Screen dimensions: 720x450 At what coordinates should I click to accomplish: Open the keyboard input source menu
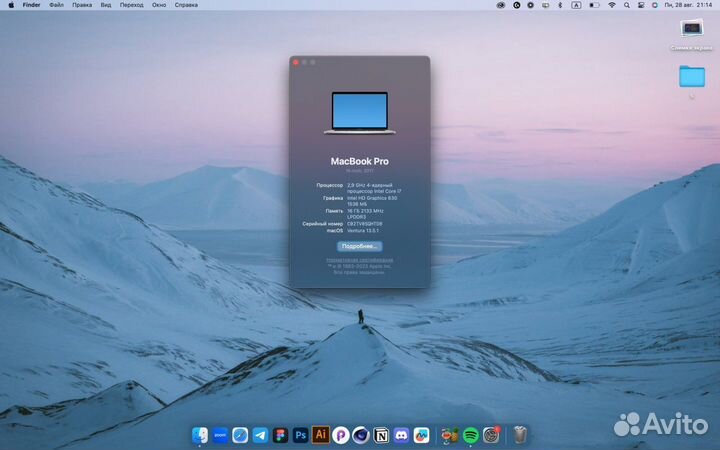click(576, 5)
